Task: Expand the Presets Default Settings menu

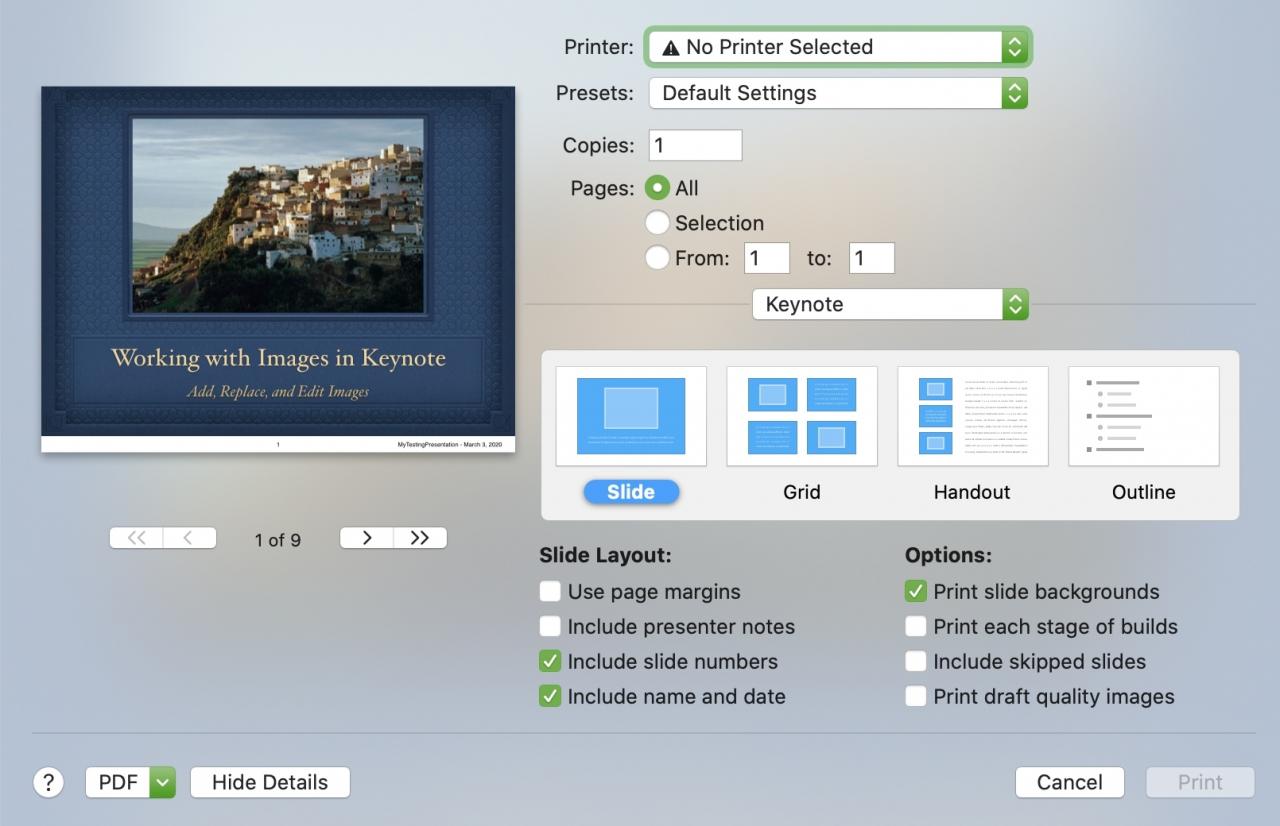Action: [838, 93]
